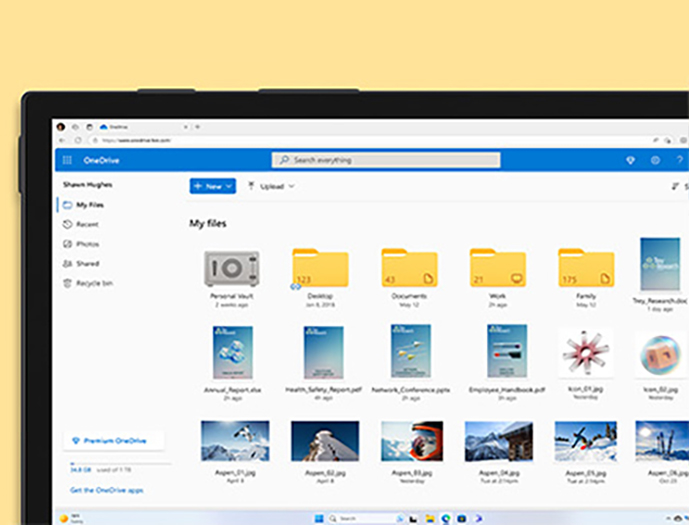Open the settings gear in OneDrive header

[x=655, y=160]
